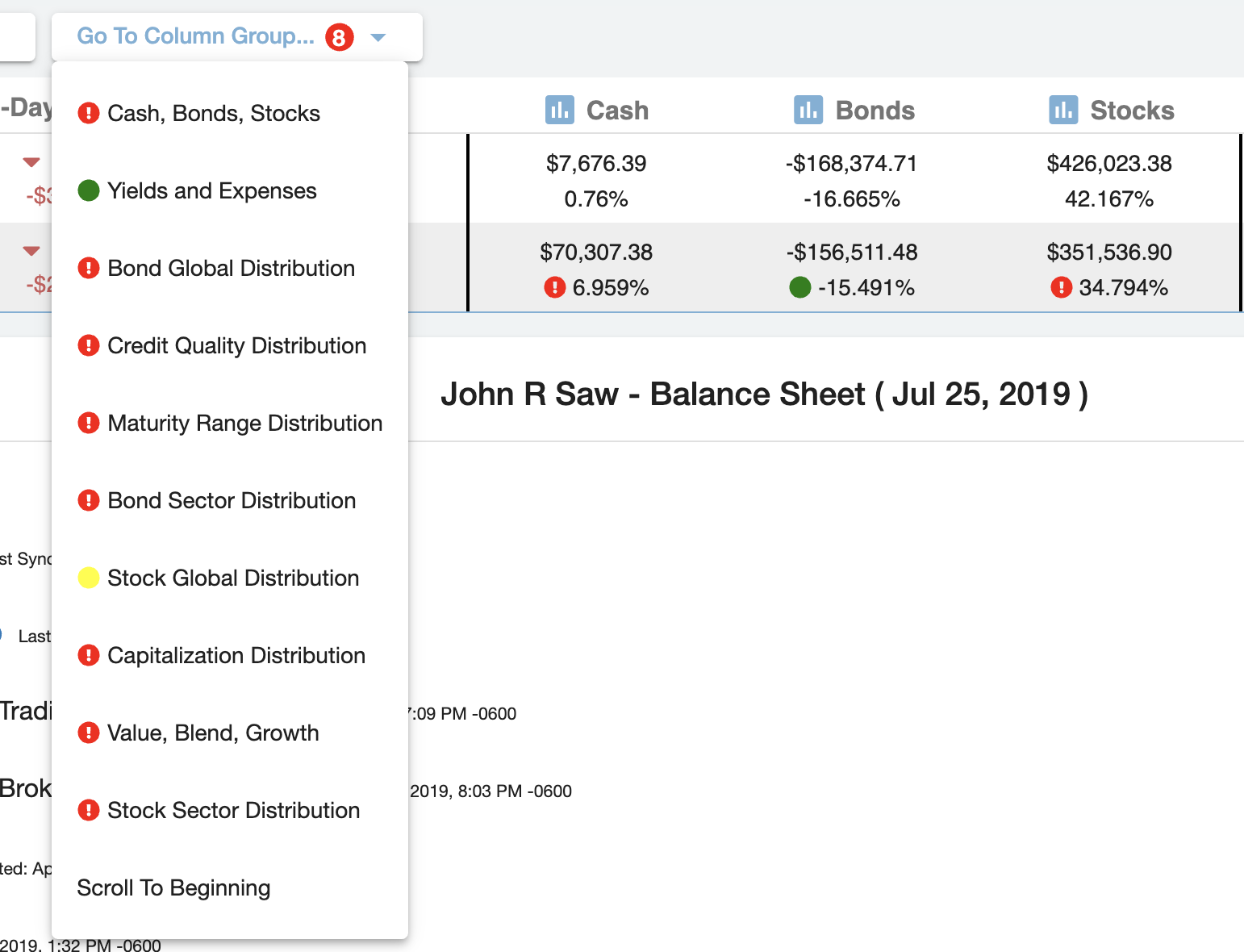The height and width of the screenshot is (952, 1244).
Task: Open the Go To Column Group dropdown arrow
Action: [x=378, y=37]
